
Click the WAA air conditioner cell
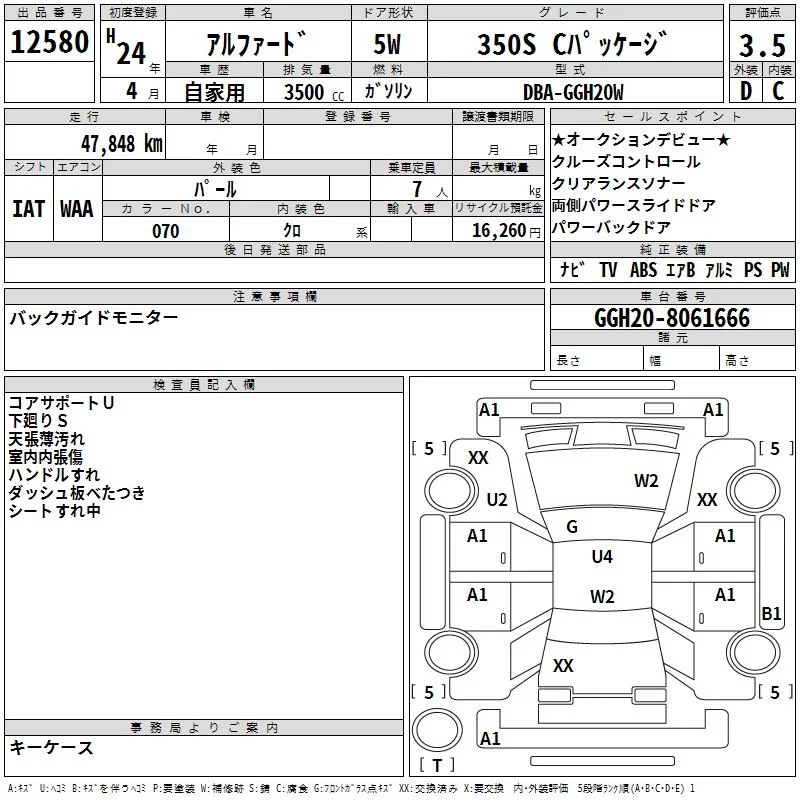click(77, 209)
